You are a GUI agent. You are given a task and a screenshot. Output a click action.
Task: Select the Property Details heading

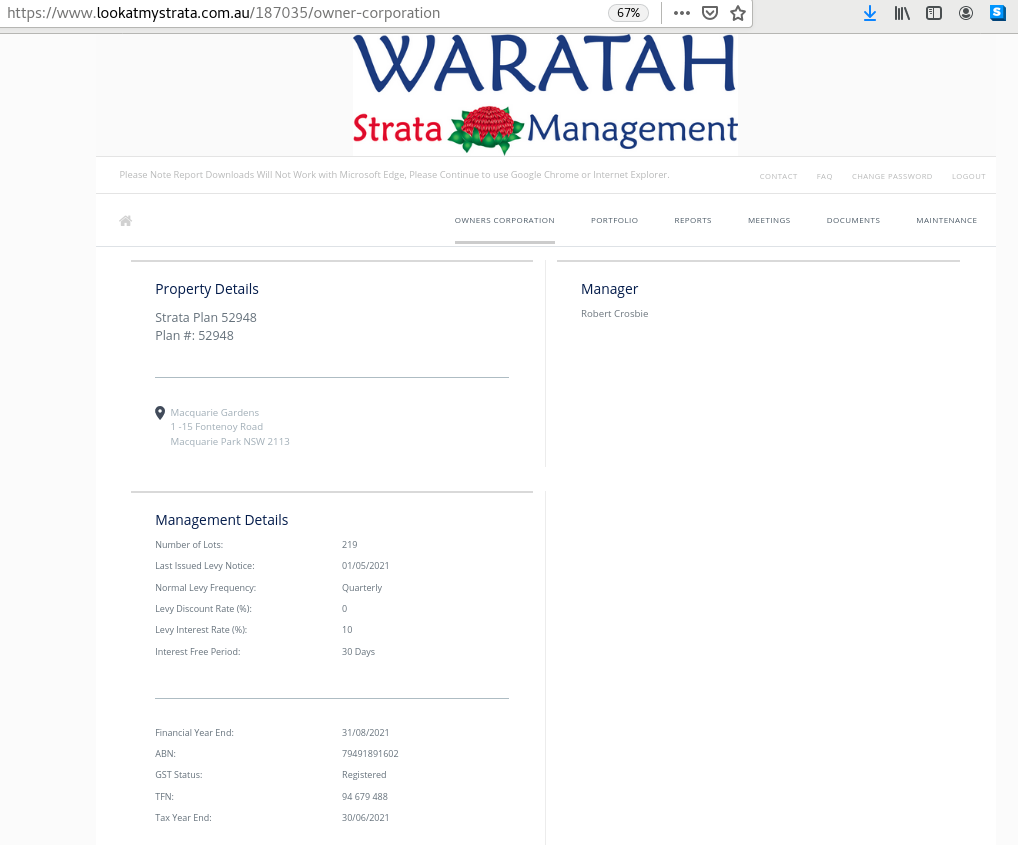(x=206, y=289)
